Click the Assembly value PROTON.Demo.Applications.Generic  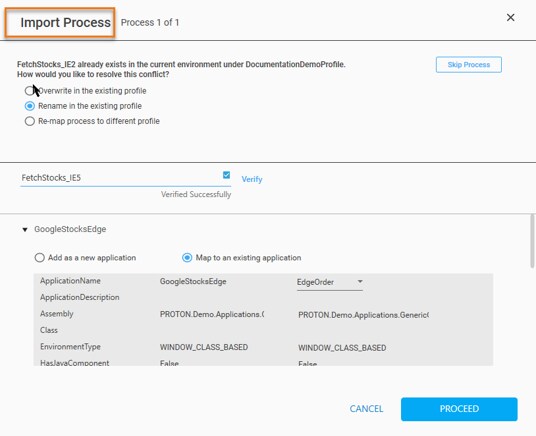tap(363, 315)
